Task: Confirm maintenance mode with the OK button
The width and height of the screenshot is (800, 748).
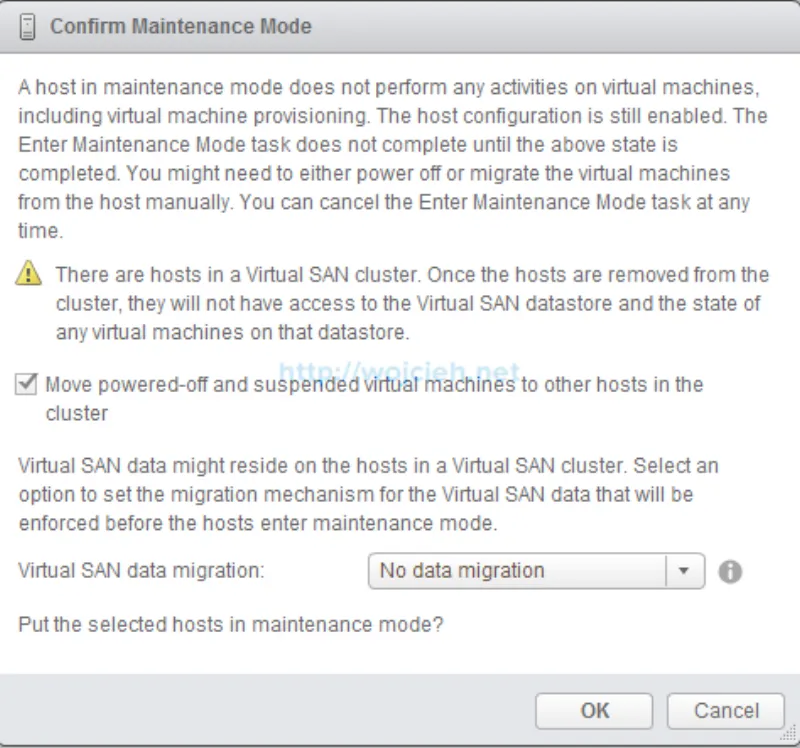Action: (594, 711)
